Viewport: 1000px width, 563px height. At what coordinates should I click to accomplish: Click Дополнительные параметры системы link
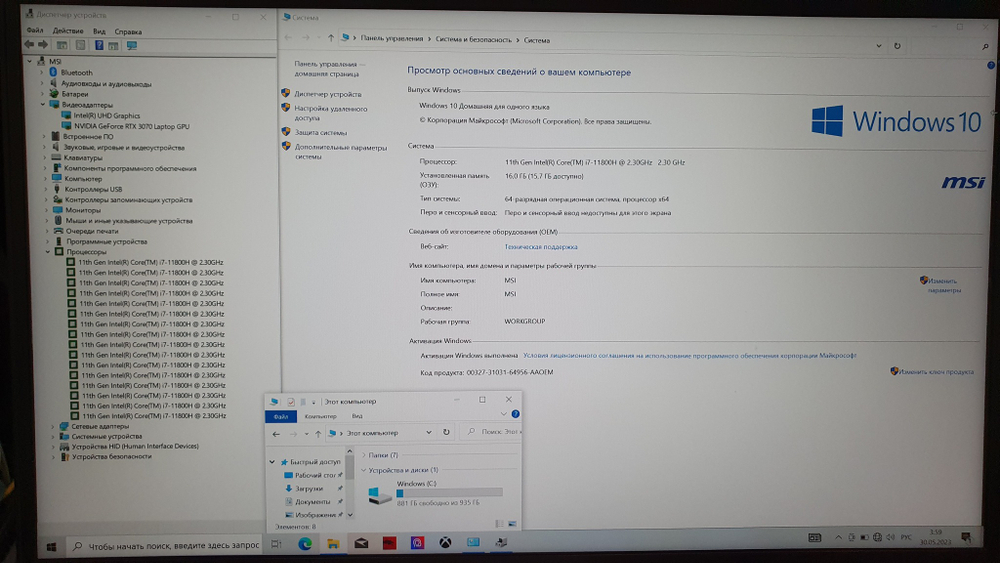[x=341, y=152]
